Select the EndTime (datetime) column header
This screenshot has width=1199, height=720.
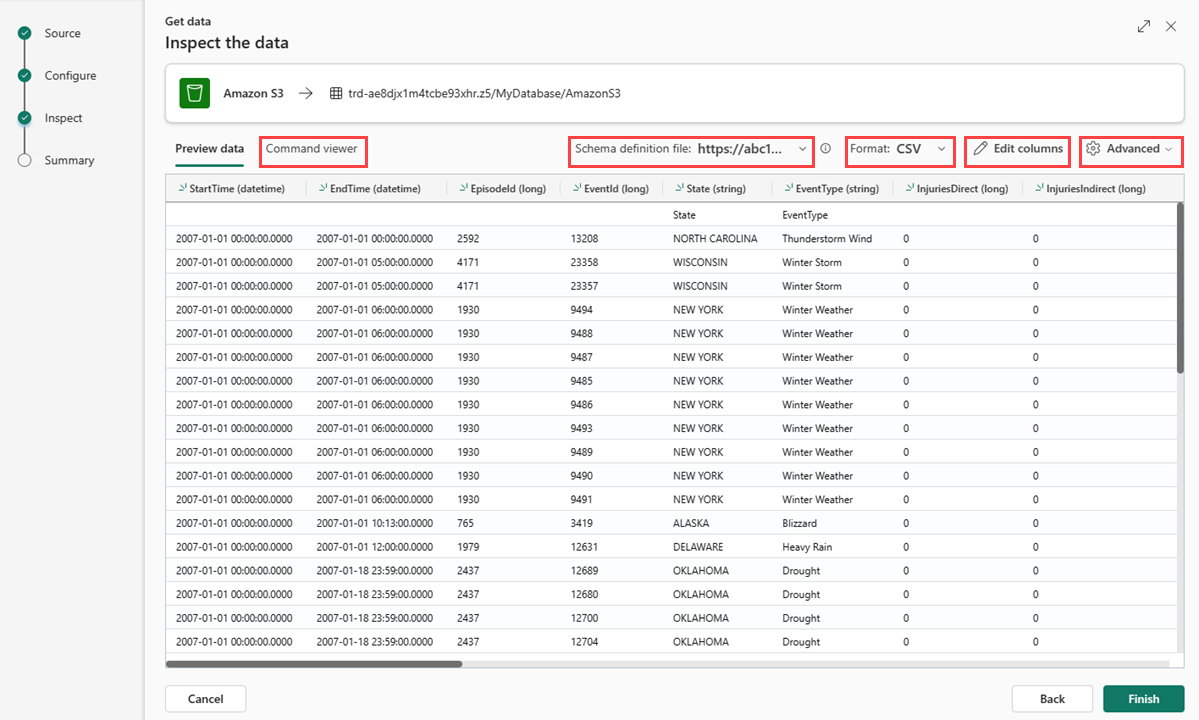point(375,188)
